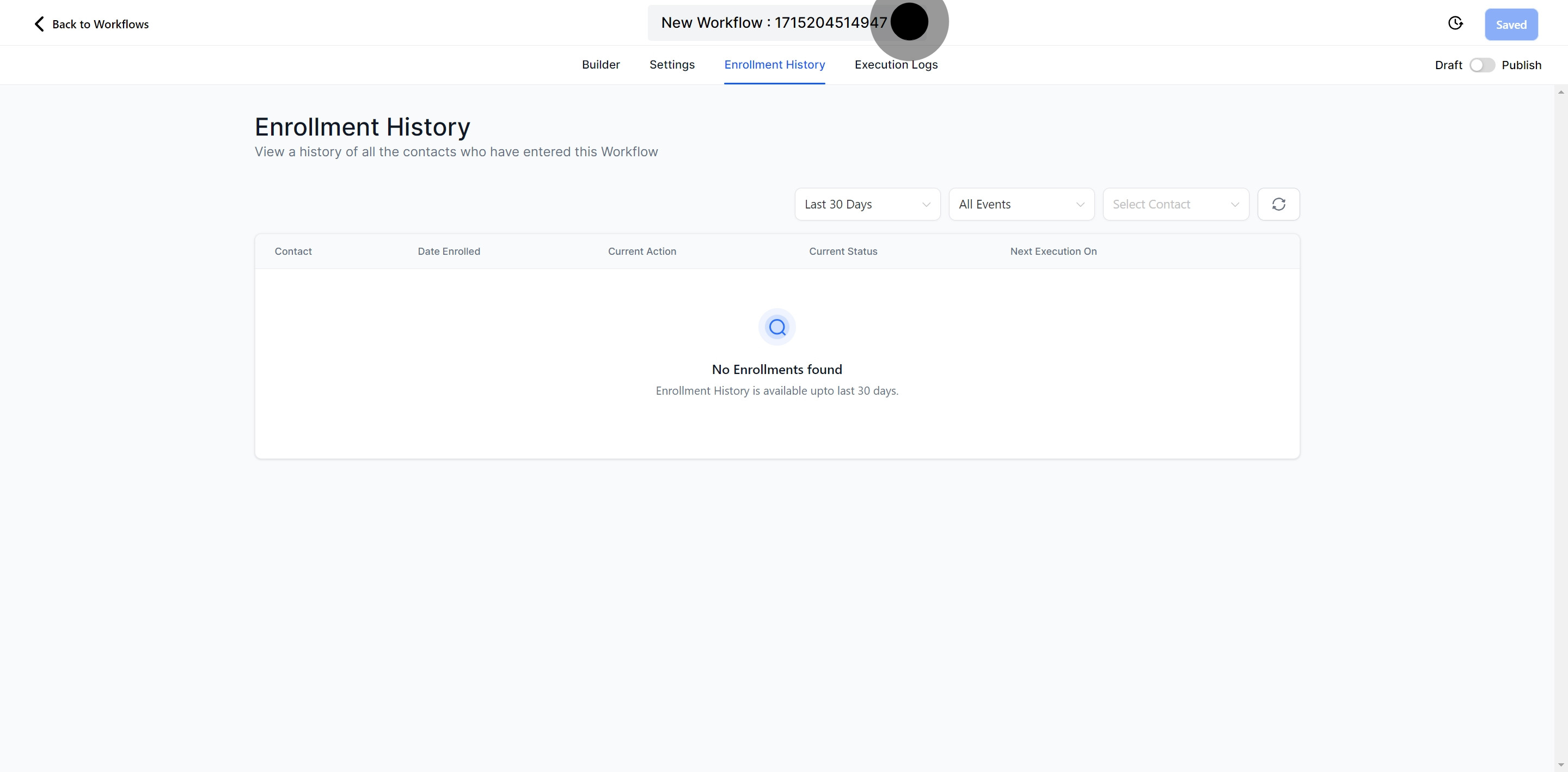
Task: Toggle the Draft/Publish switch
Action: (1481, 65)
